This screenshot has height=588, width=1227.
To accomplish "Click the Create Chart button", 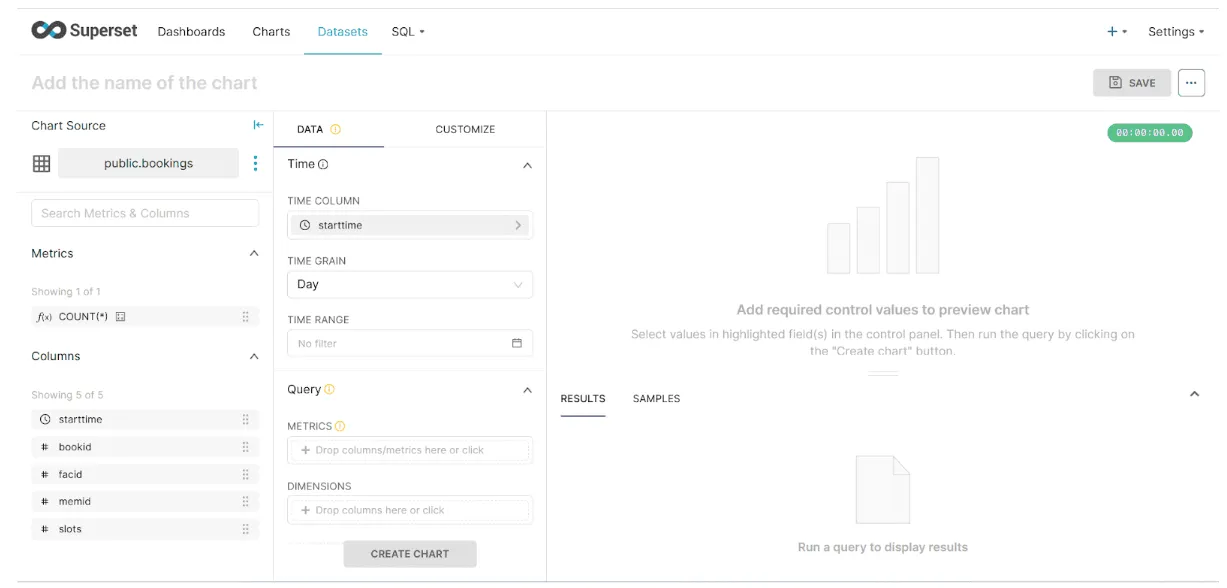I will 409,553.
